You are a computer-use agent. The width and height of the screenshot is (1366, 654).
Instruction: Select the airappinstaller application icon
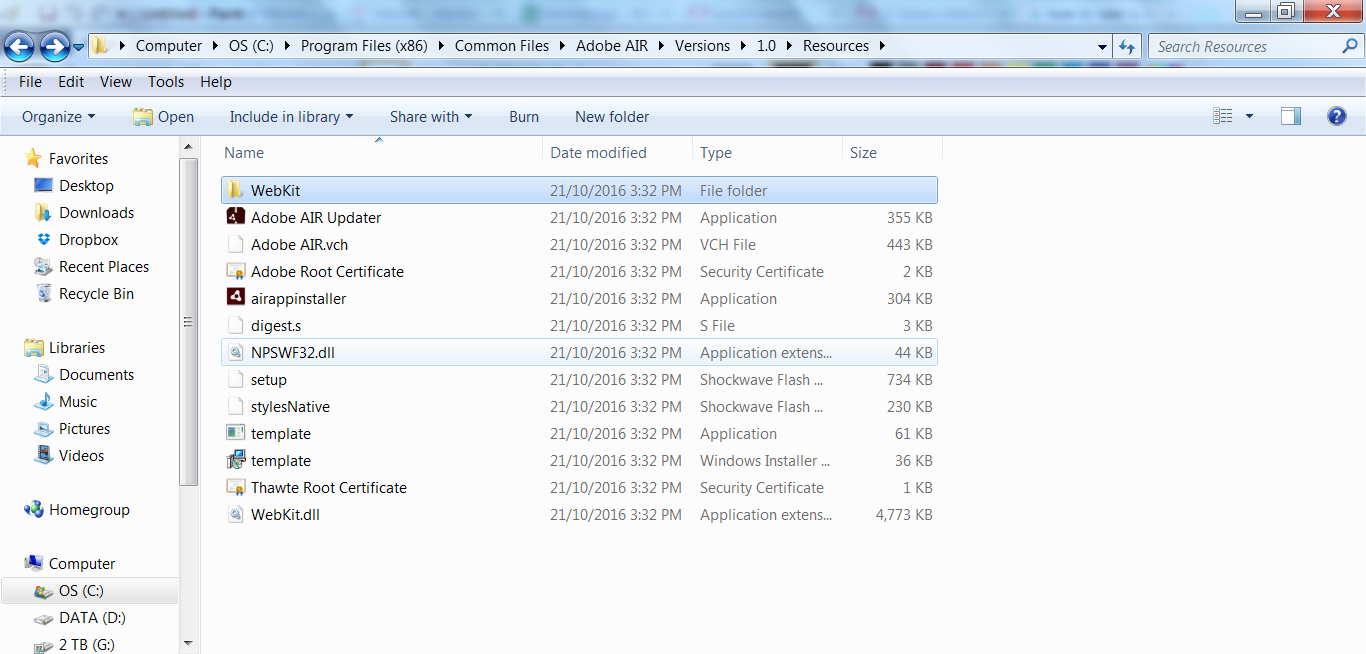[x=235, y=298]
